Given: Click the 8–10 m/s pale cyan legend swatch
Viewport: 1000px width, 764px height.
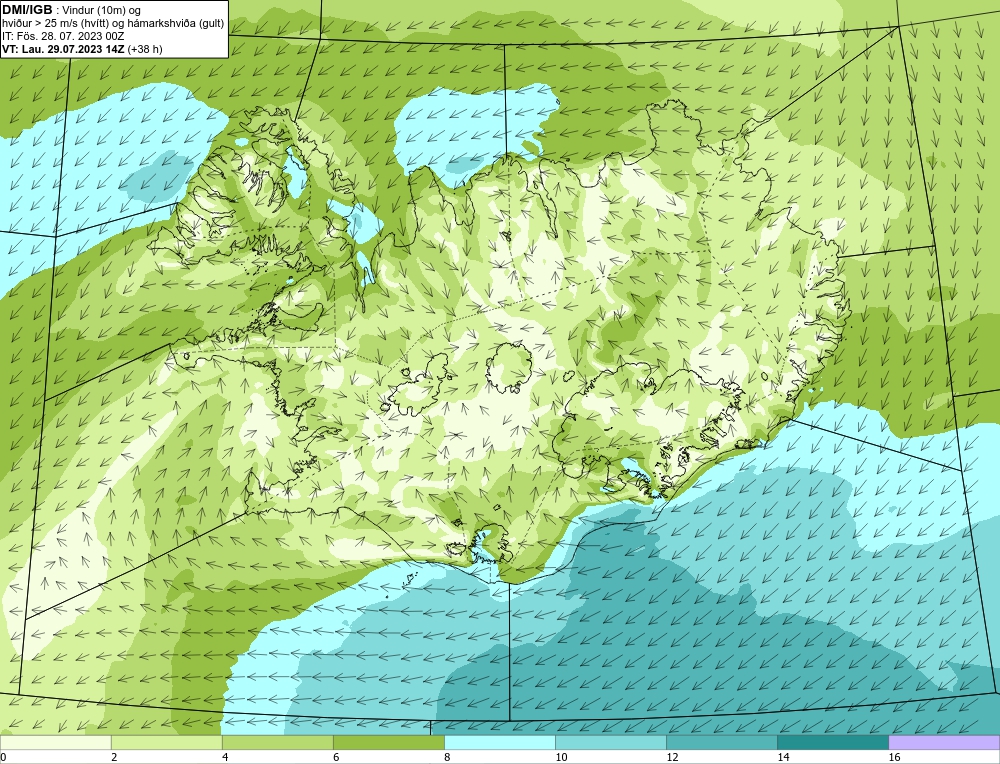Looking at the screenshot, I should [499, 742].
